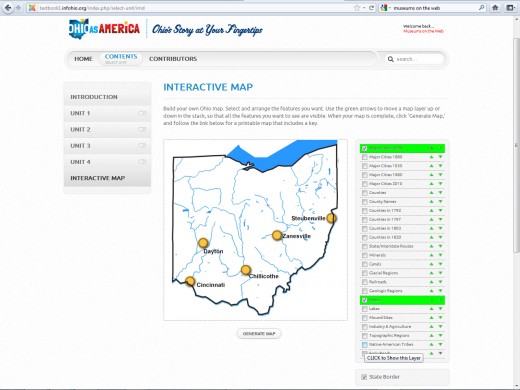Viewport: 520px width, 390px height.
Task: Check the Counties layer box
Action: 365,193
